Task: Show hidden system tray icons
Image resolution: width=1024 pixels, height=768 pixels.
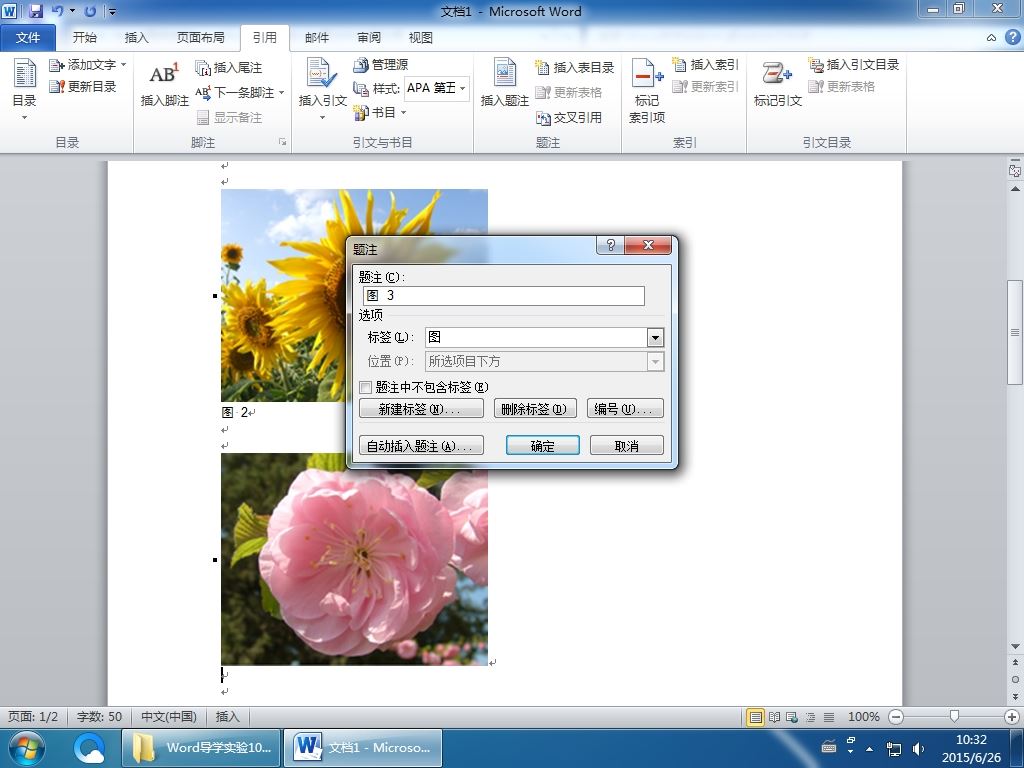Action: 870,748
